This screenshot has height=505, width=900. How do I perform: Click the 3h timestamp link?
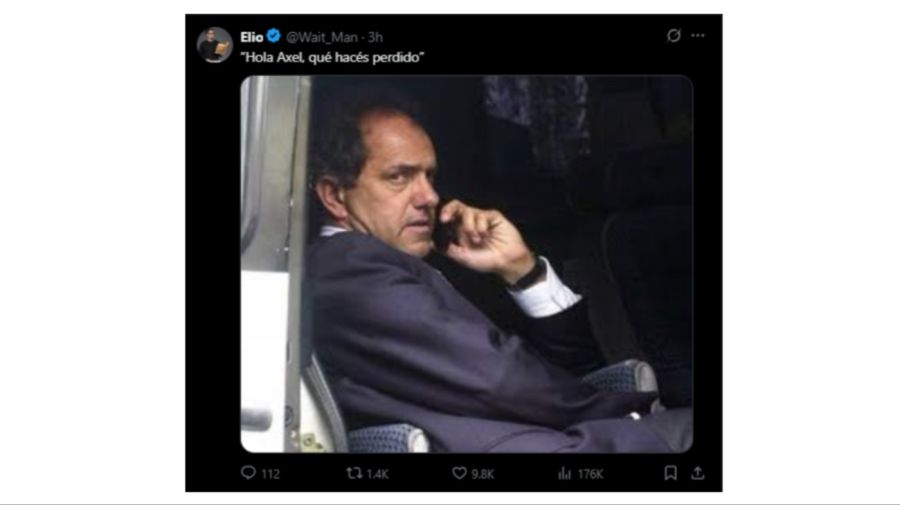point(374,36)
